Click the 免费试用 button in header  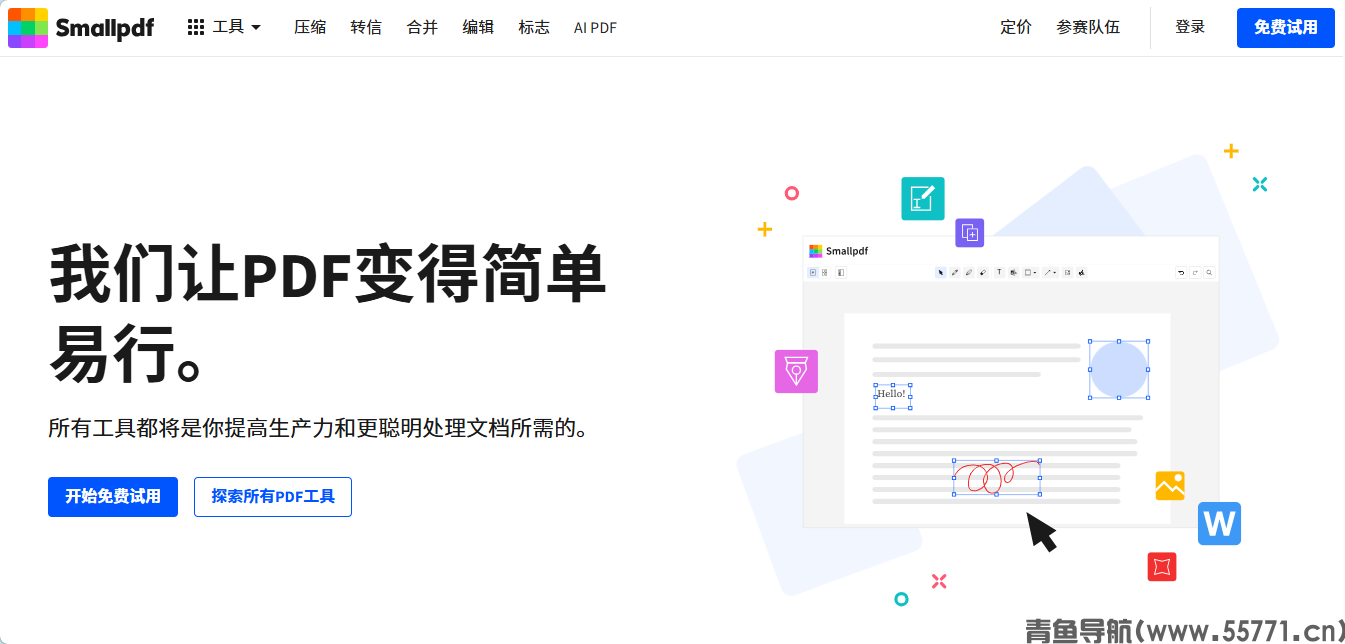coord(1286,28)
